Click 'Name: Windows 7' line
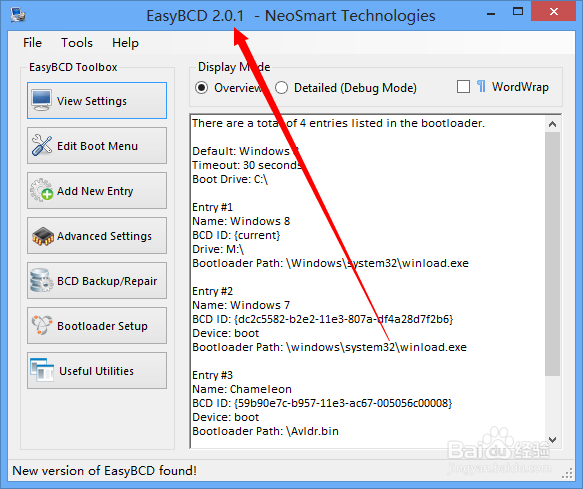This screenshot has width=583, height=489. (241, 305)
